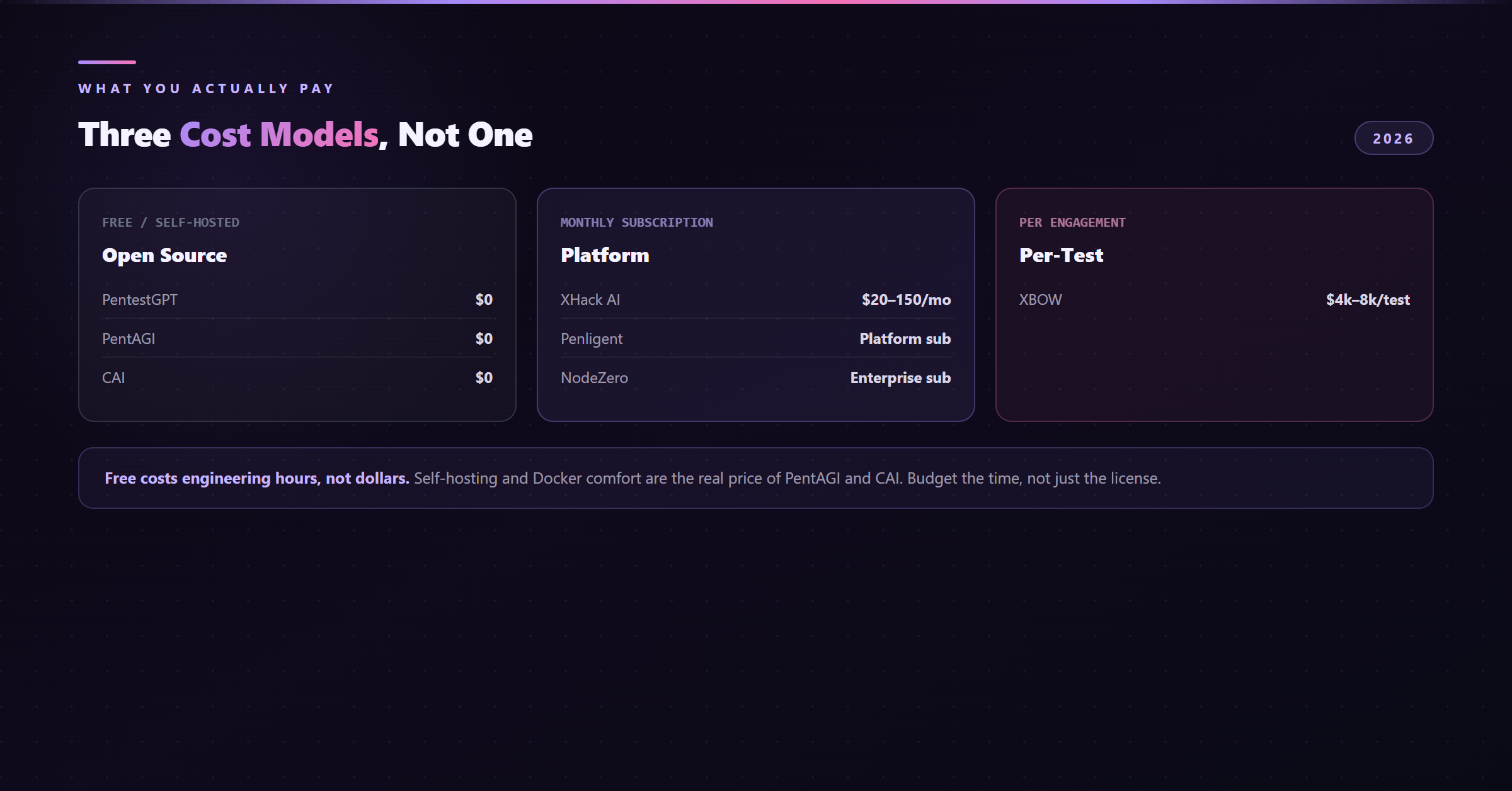Click the PentestGPT row name

point(140,300)
